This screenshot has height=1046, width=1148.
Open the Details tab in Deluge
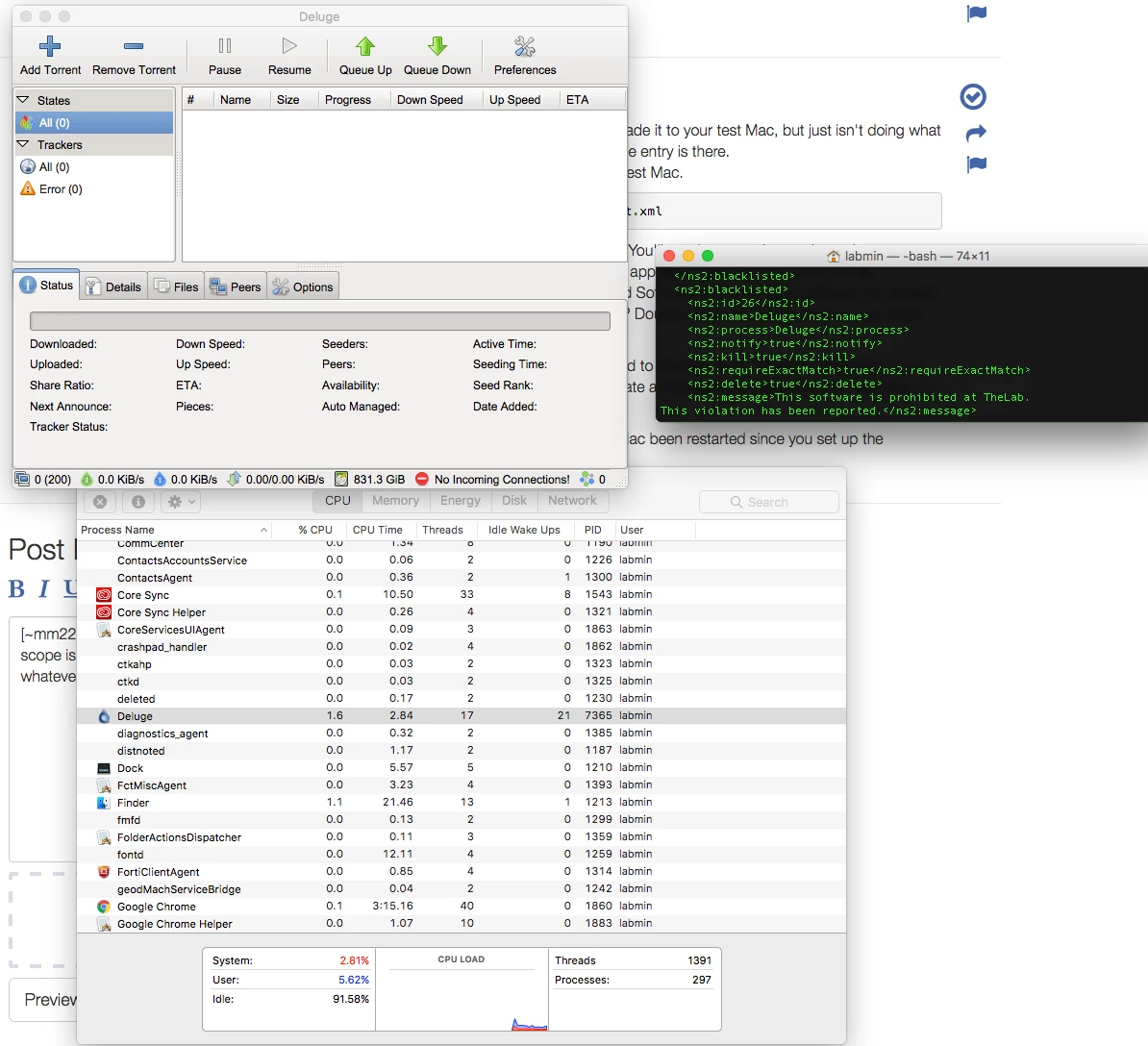[113, 286]
